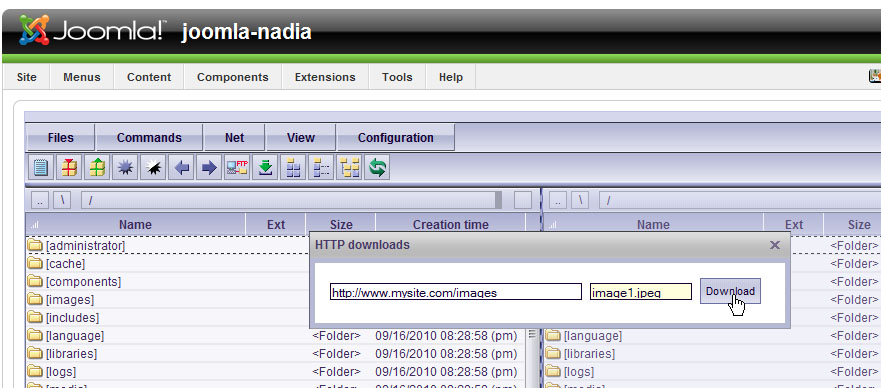The image size is (881, 388).
Task: Switch to brief grid view icon
Action: point(293,167)
